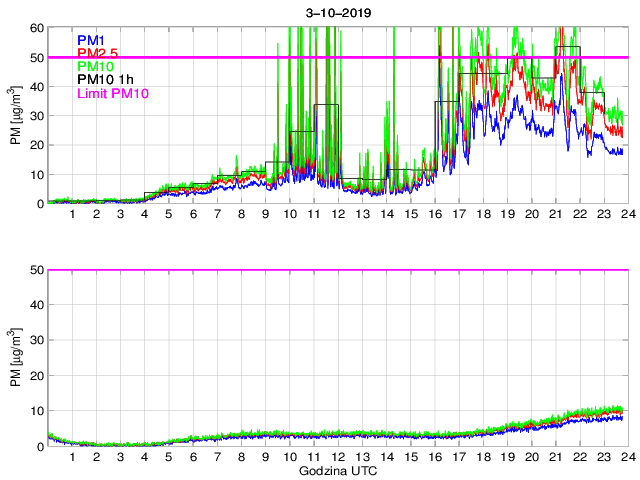
Task: Click the green PM10 legend label
Action: pos(95,66)
